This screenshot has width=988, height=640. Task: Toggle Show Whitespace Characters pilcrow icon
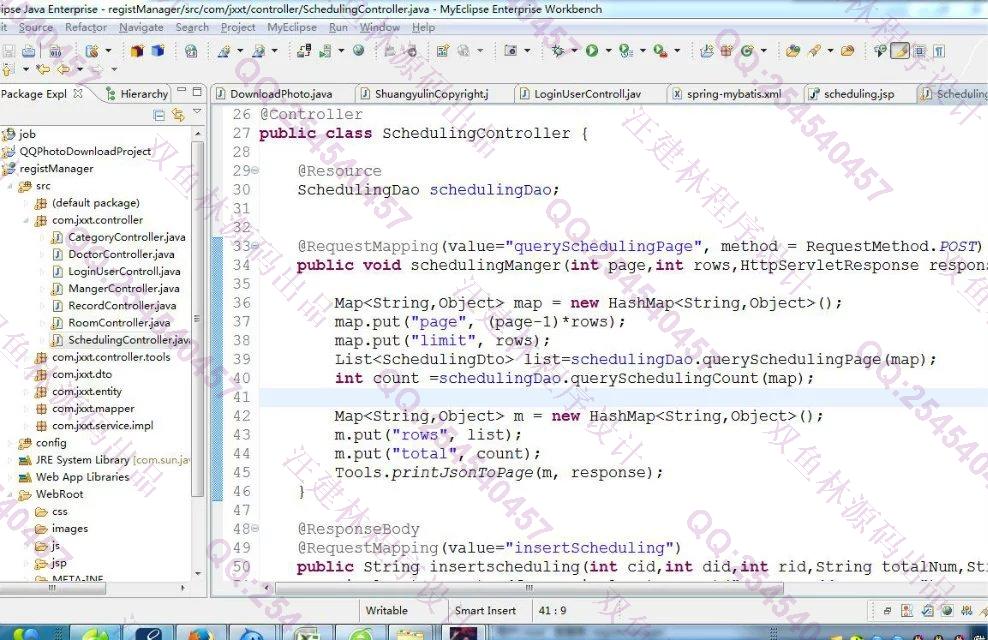click(x=939, y=51)
